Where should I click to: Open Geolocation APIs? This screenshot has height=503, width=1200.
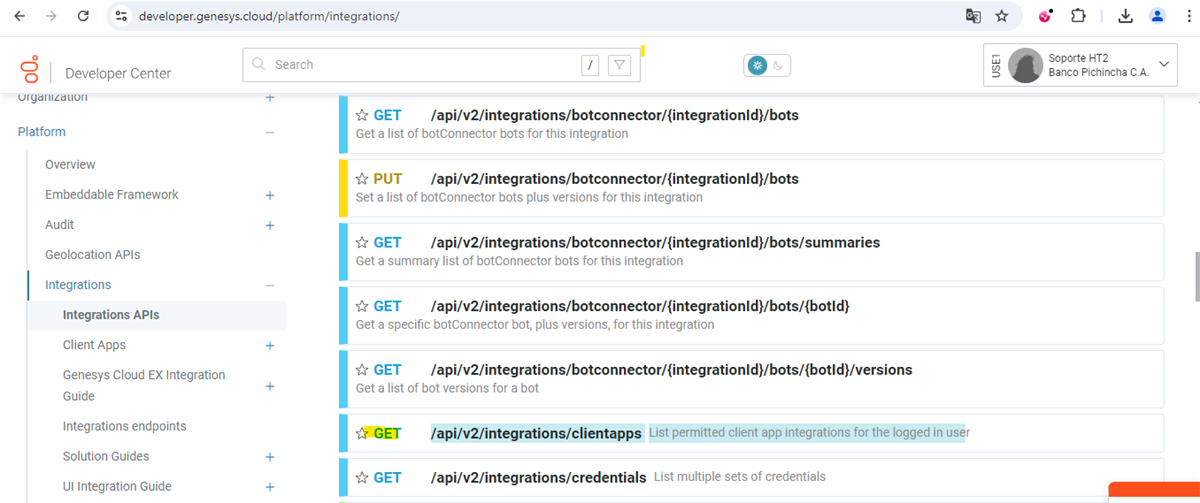coord(92,255)
